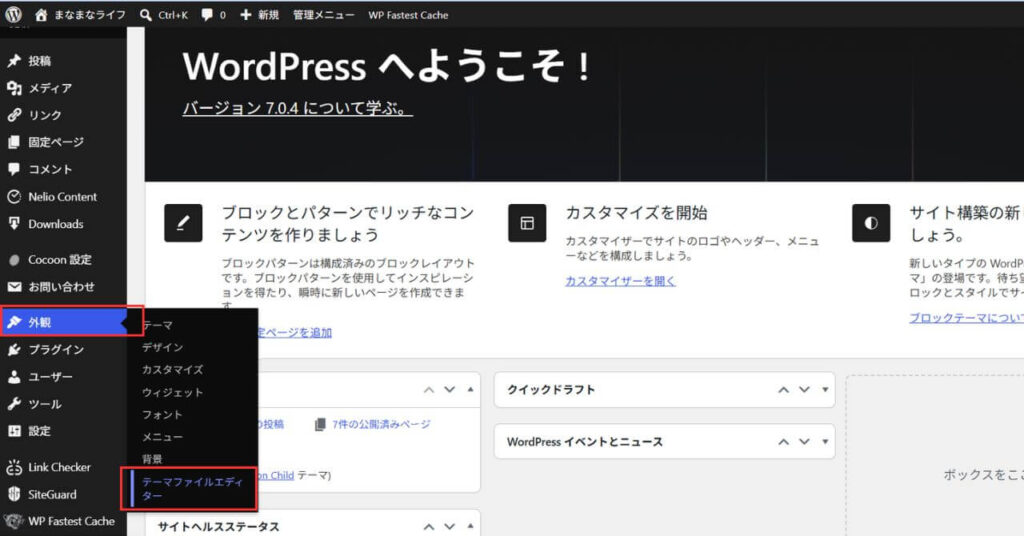Select フォント in 外観 submenu
Viewport: 1024px width, 536px height.
[x=162, y=415]
